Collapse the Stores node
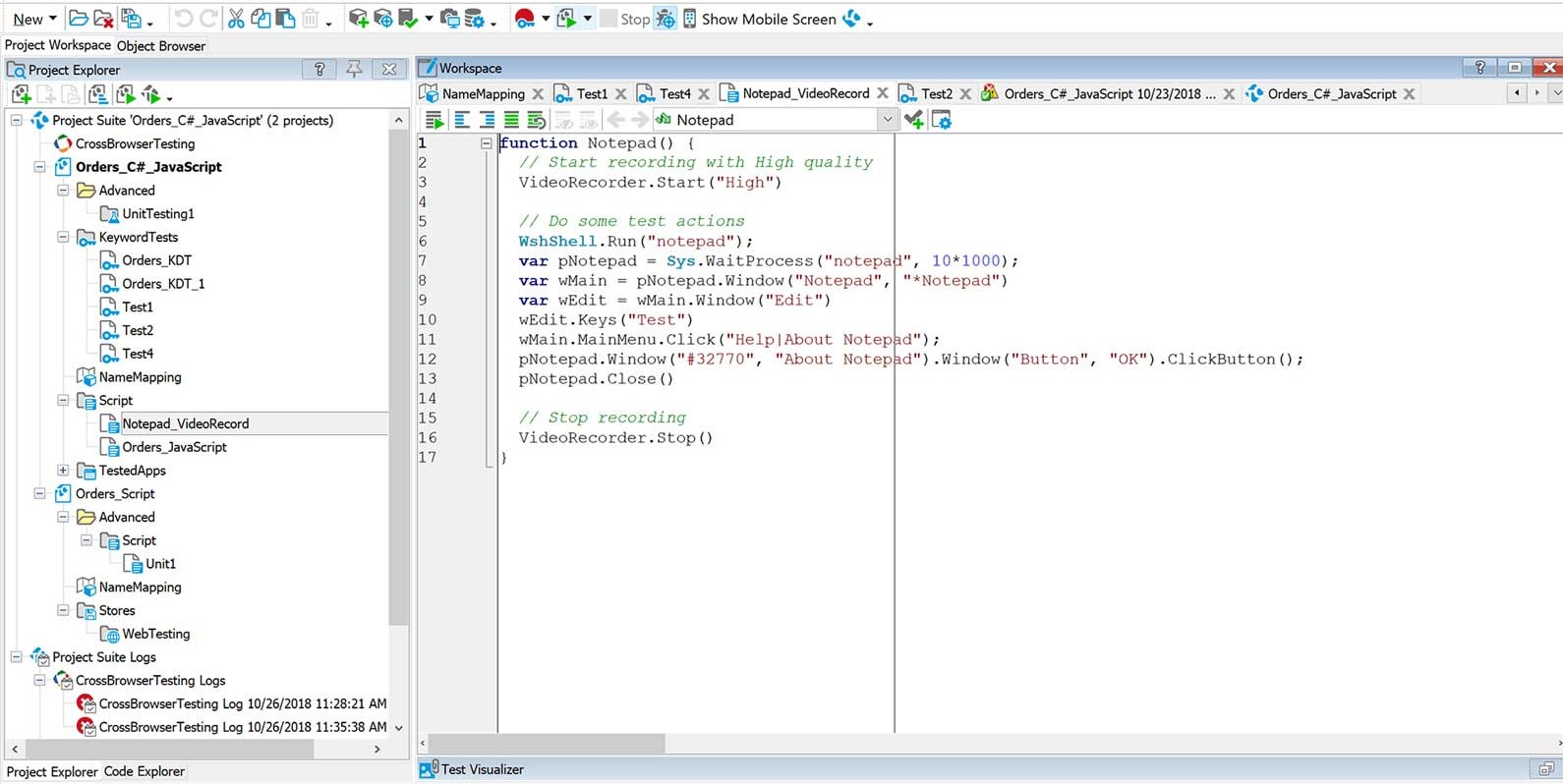 [63, 610]
